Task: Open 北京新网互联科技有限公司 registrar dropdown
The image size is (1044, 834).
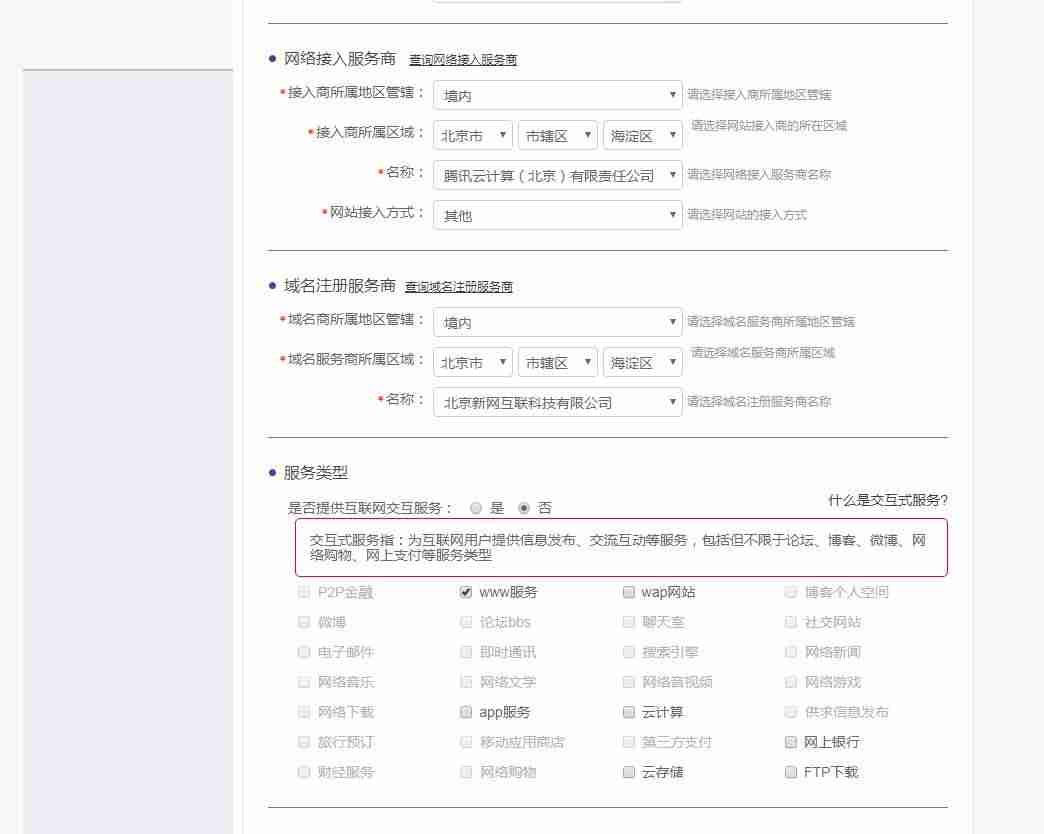Action: [557, 402]
